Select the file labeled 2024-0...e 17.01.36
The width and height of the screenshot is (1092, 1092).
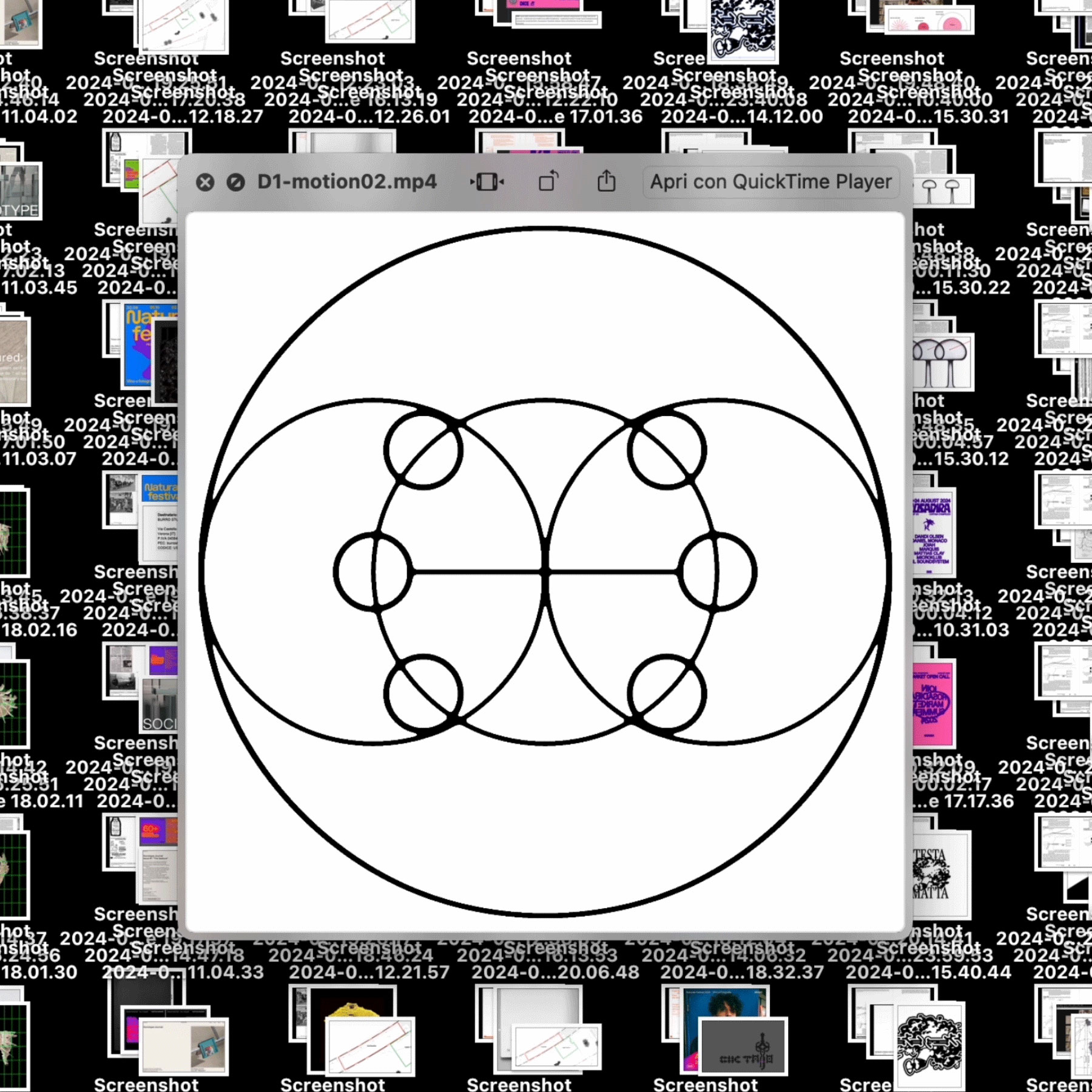(555, 116)
